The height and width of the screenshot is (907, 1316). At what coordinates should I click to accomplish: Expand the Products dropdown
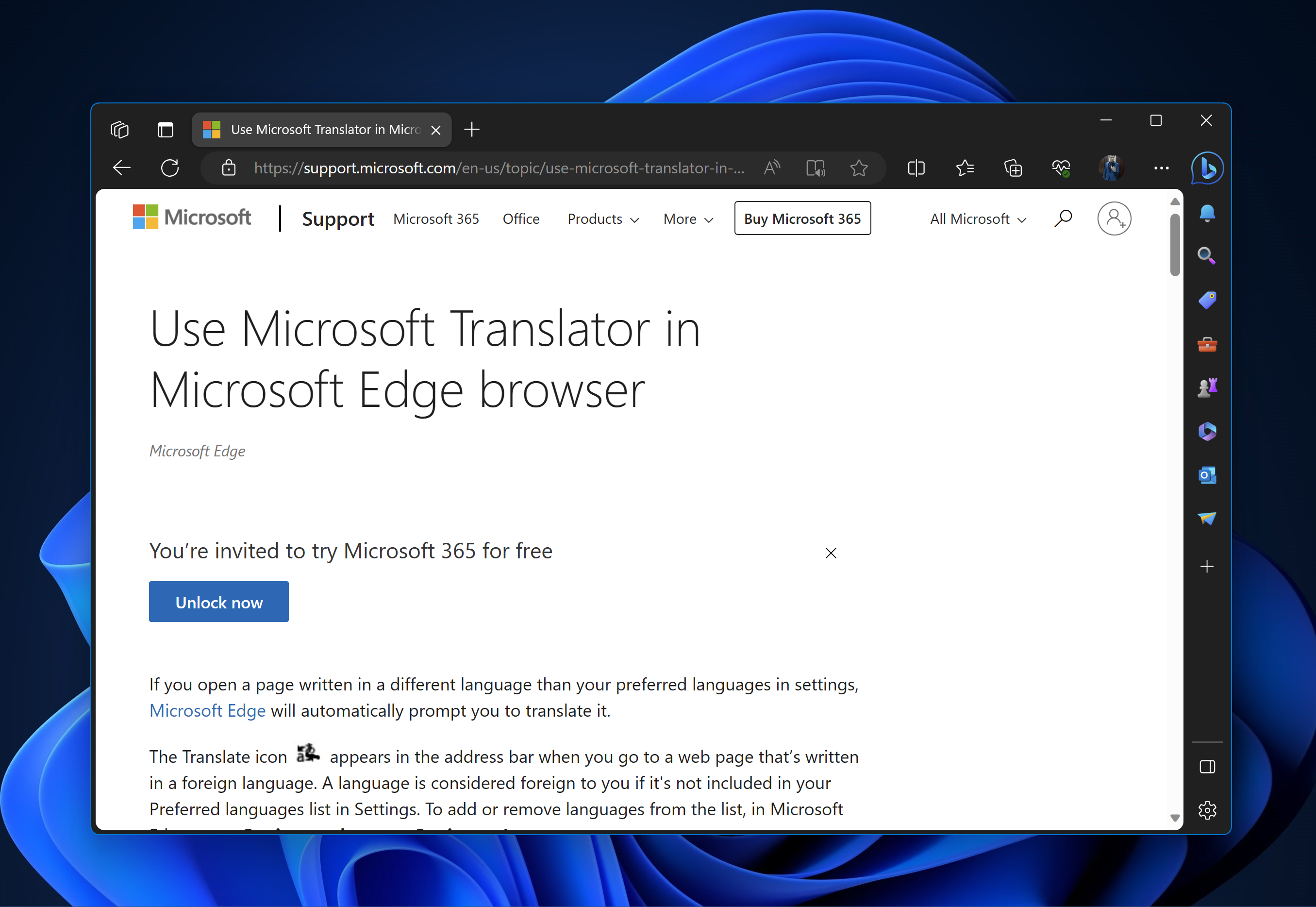point(603,219)
